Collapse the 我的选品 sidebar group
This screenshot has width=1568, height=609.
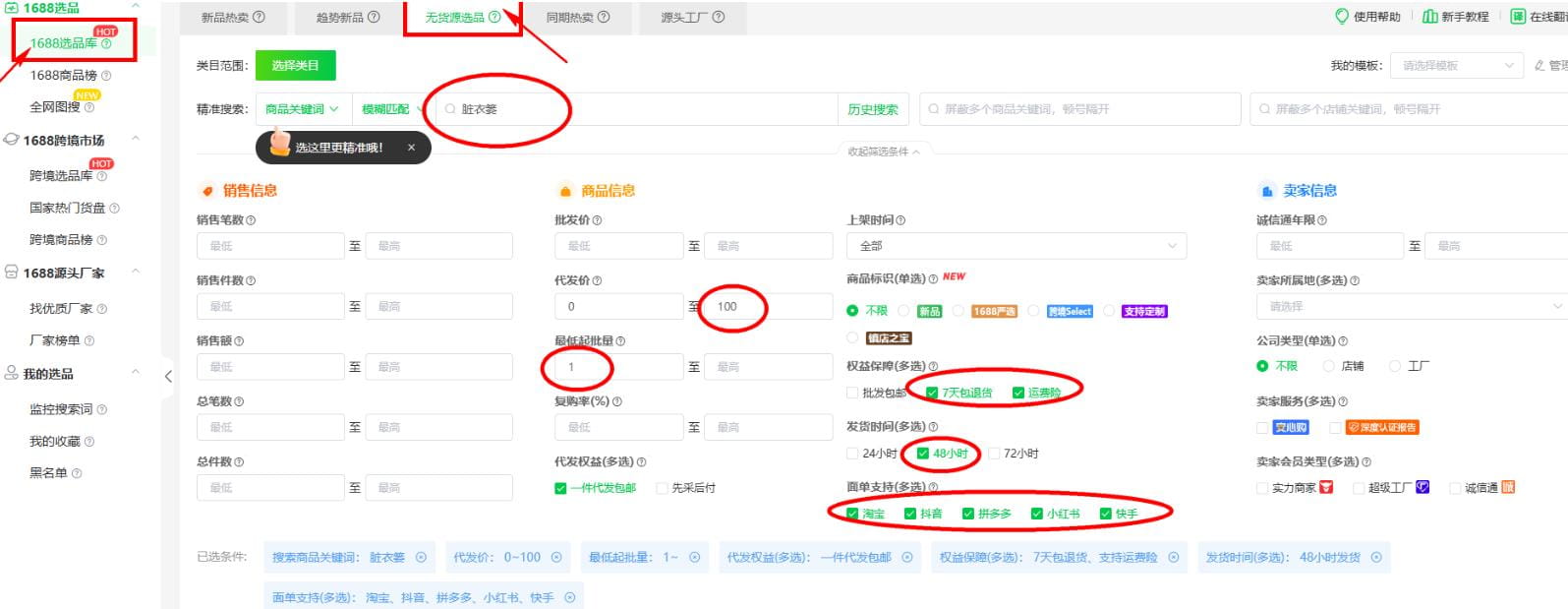136,373
